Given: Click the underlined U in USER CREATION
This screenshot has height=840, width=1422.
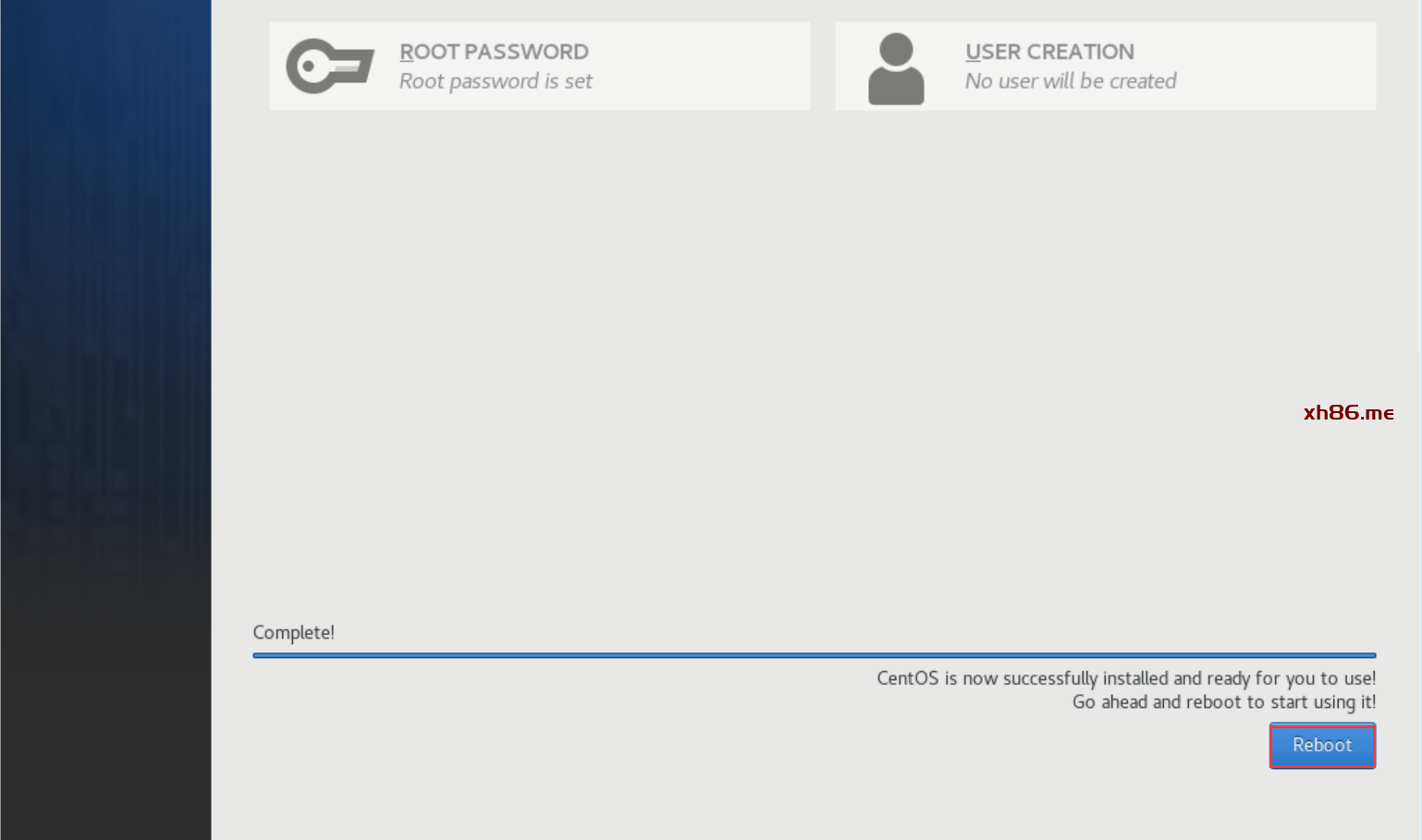Looking at the screenshot, I should tap(973, 52).
